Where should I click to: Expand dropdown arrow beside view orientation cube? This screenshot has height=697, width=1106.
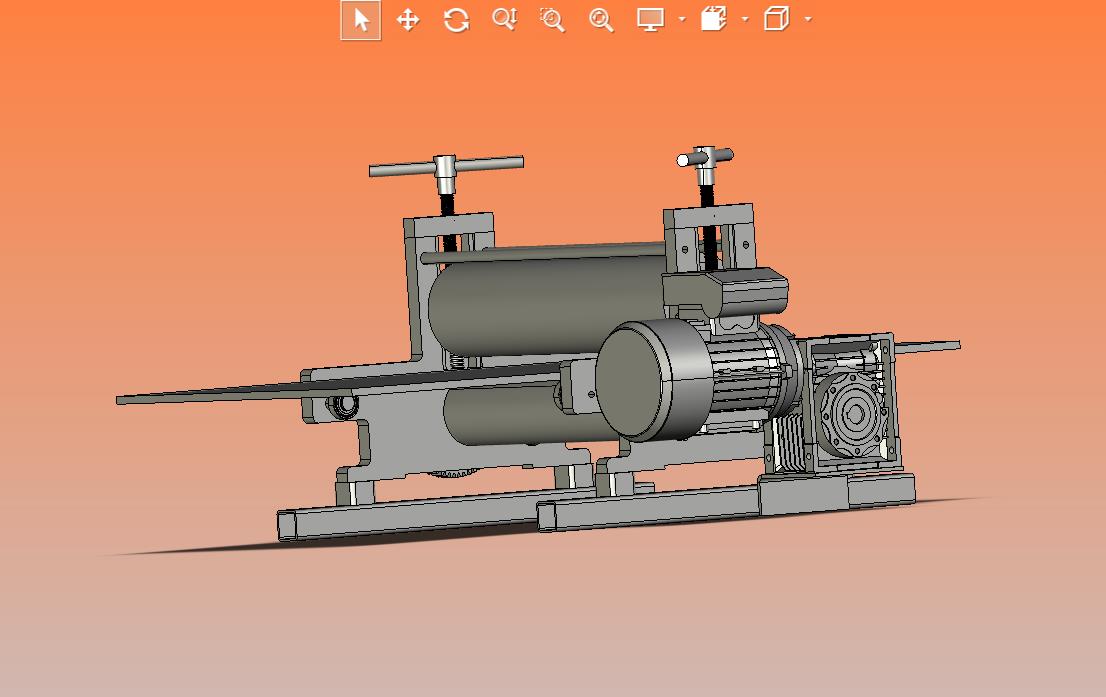(746, 19)
